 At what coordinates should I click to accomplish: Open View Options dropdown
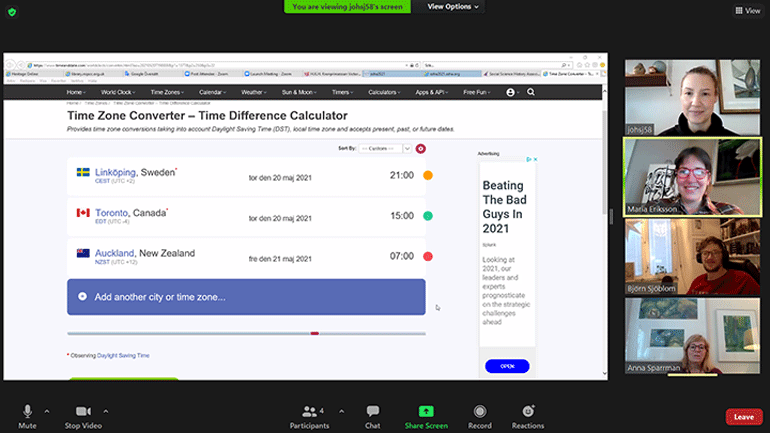452,7
